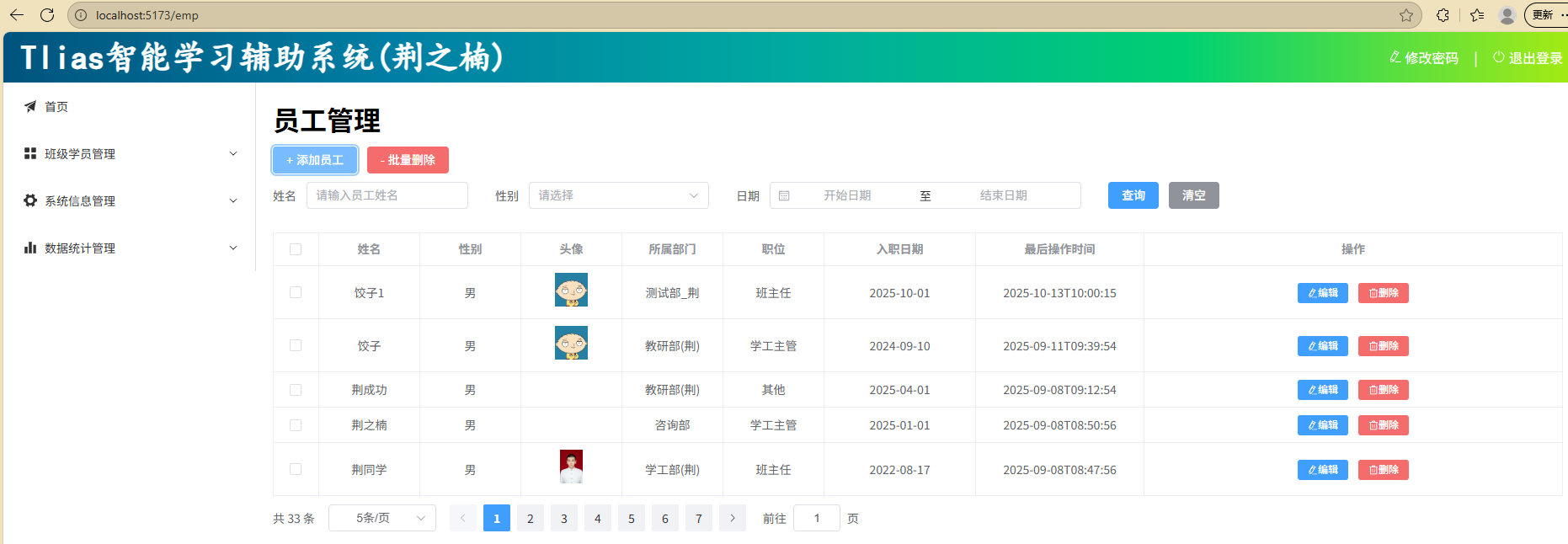The height and width of the screenshot is (544, 1568).
Task: Go to 首页 in the sidebar
Action: point(56,106)
